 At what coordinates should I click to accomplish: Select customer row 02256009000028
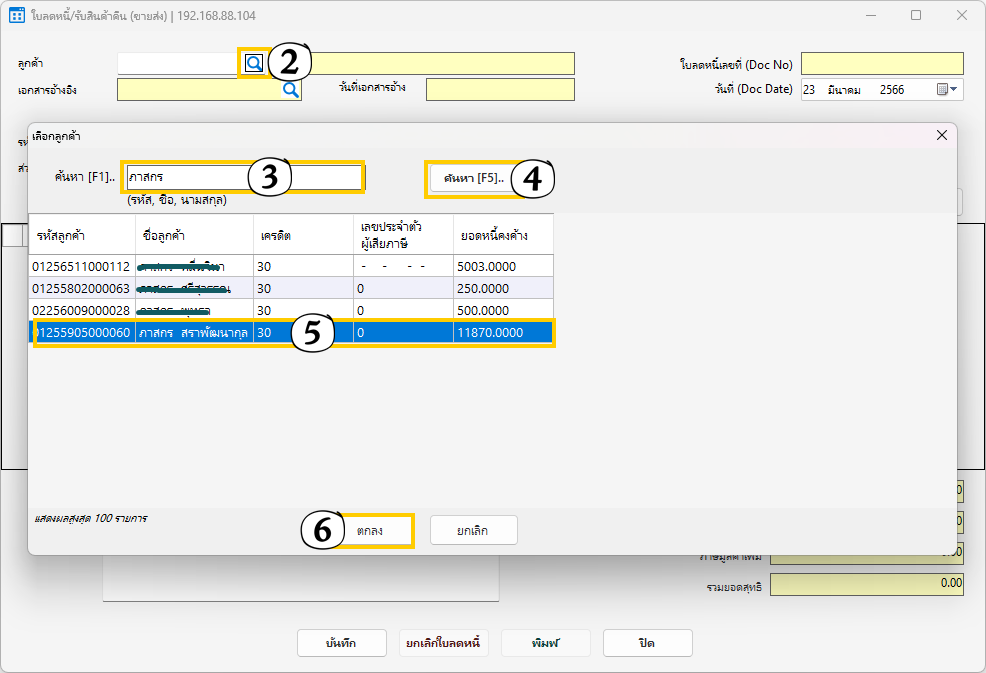coord(81,310)
